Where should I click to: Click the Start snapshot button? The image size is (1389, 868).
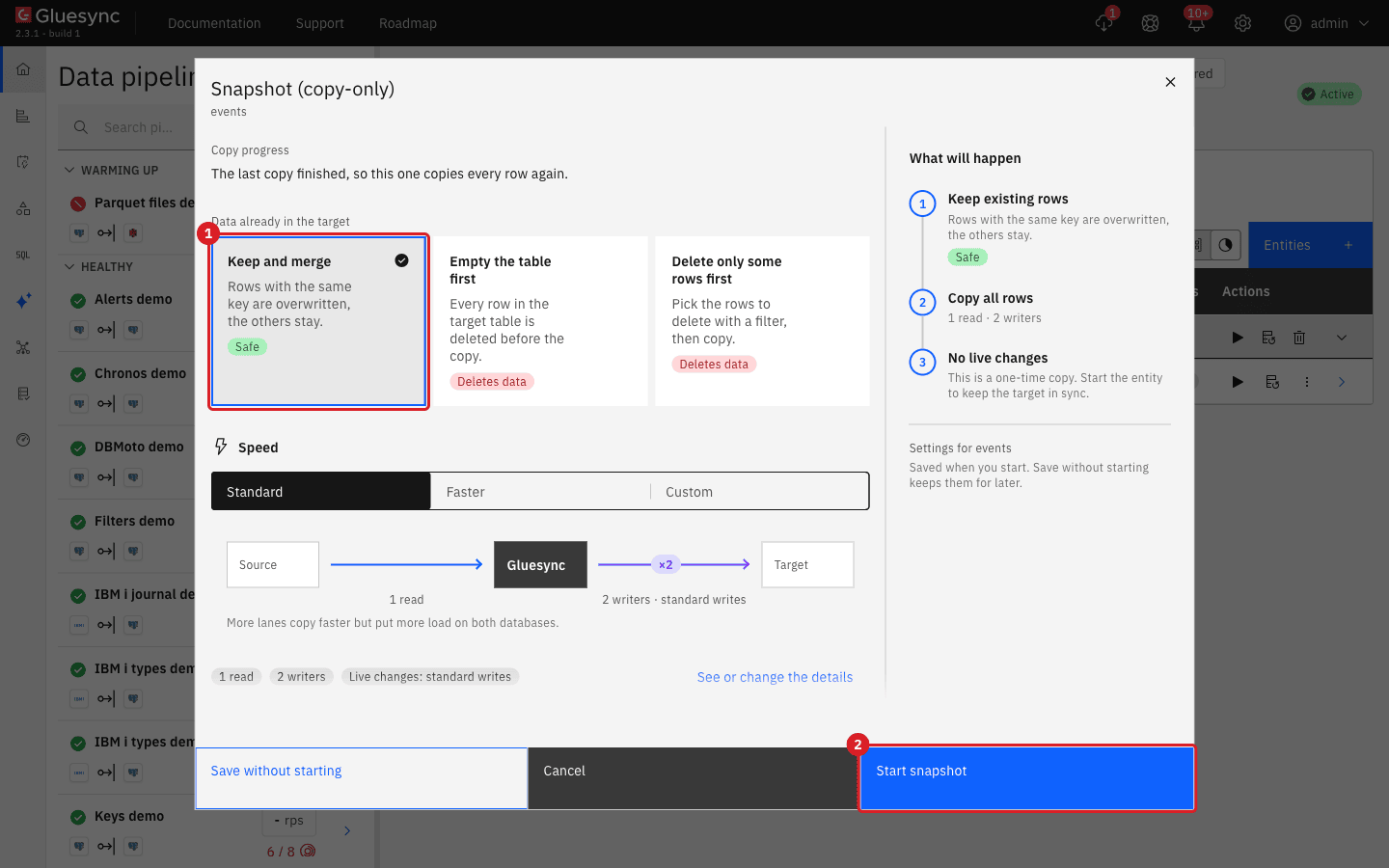[1027, 778]
